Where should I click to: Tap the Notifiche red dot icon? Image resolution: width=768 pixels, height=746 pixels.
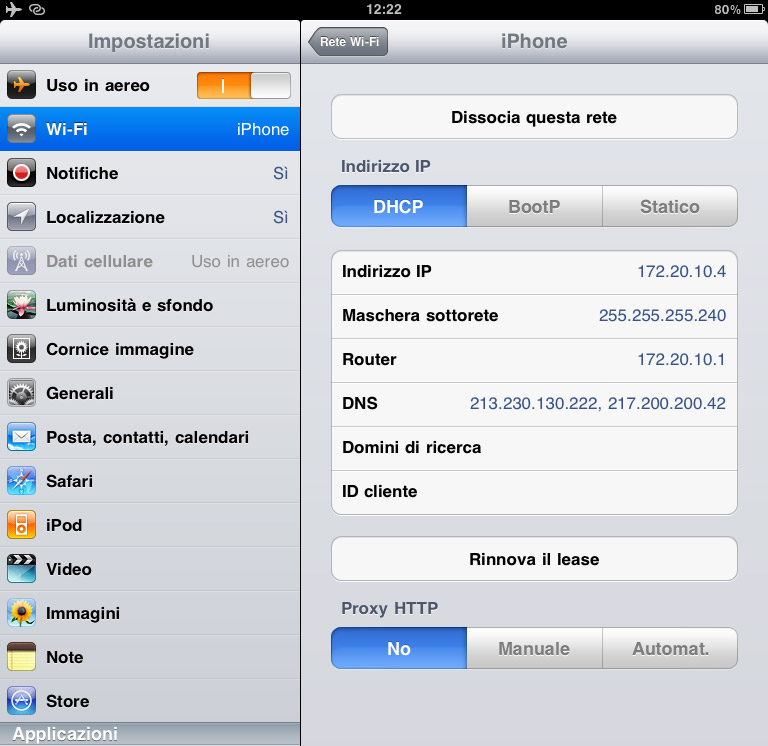click(21, 173)
